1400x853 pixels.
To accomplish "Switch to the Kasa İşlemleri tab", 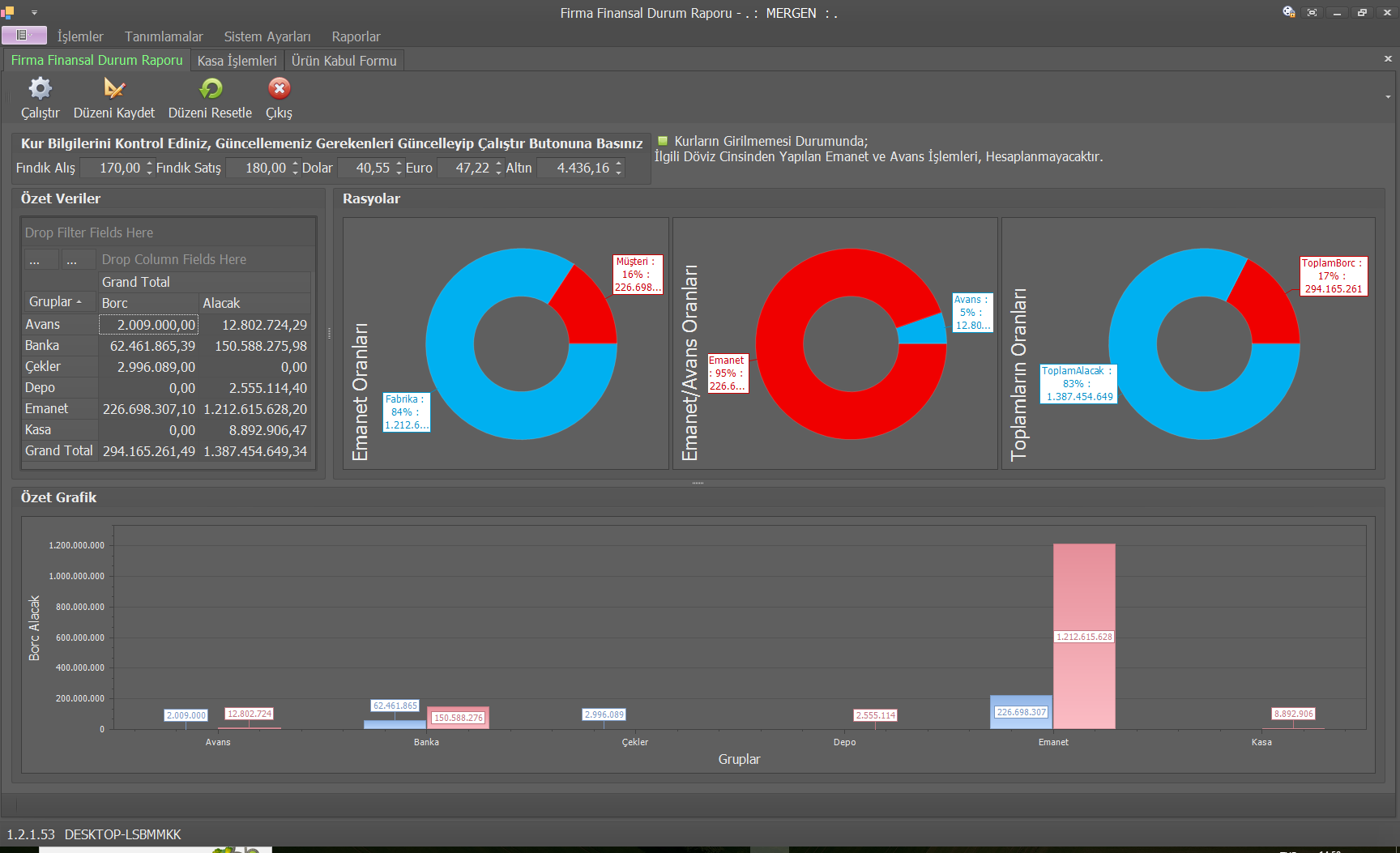I will pos(237,61).
